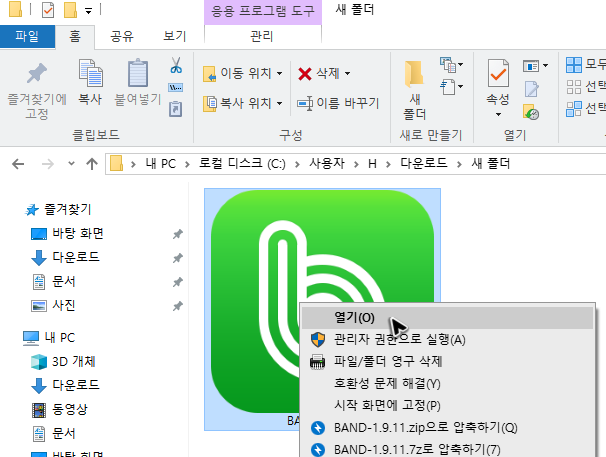Image resolution: width=606 pixels, height=457 pixels.
Task: Choose BAND-1.9.11.zip으로 압축하기(Q)
Action: [448, 428]
